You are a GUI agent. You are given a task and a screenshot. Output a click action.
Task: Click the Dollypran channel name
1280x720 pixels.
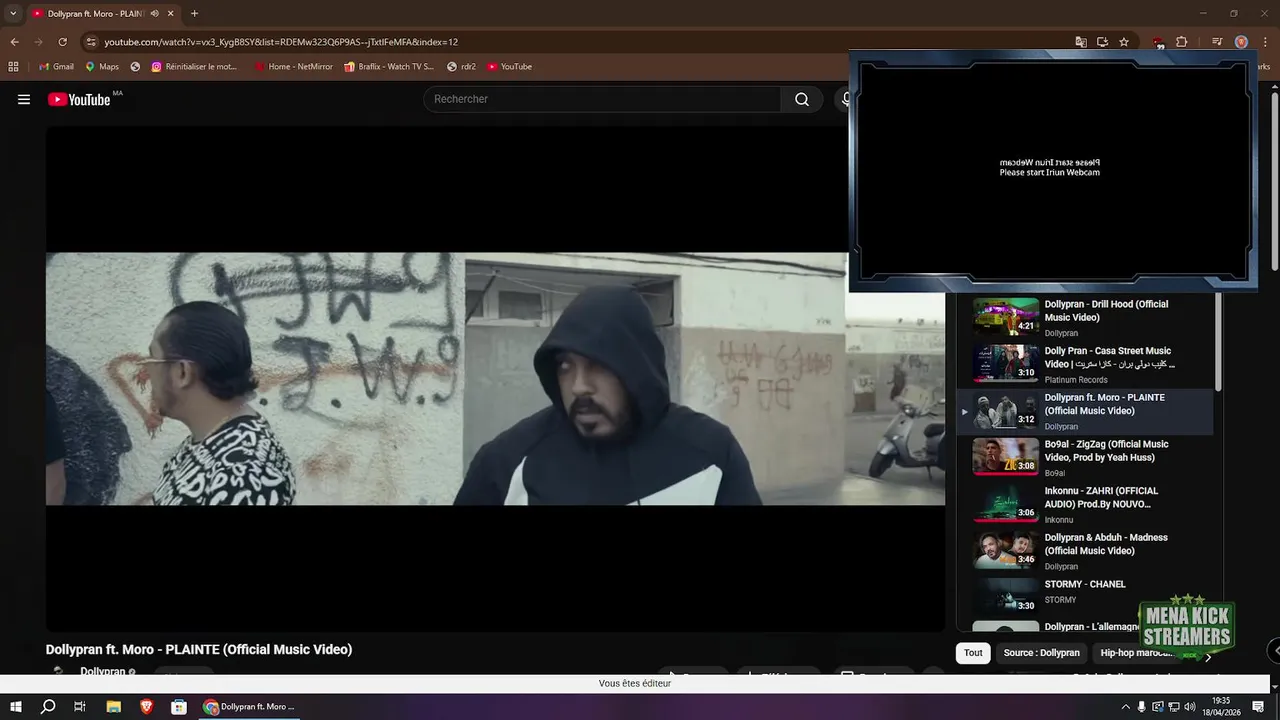102,672
